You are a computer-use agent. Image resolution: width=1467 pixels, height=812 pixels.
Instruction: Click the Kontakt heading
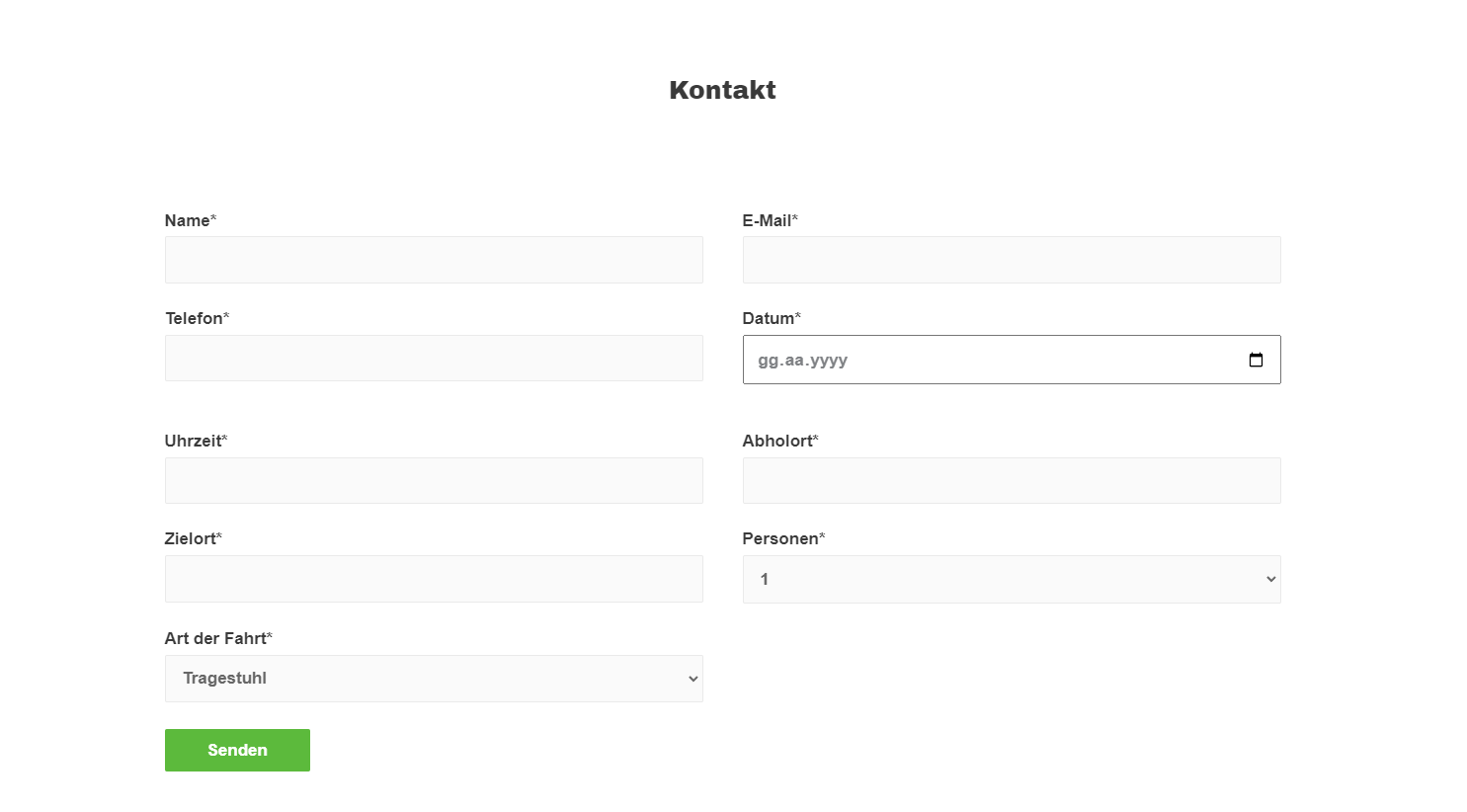722,90
